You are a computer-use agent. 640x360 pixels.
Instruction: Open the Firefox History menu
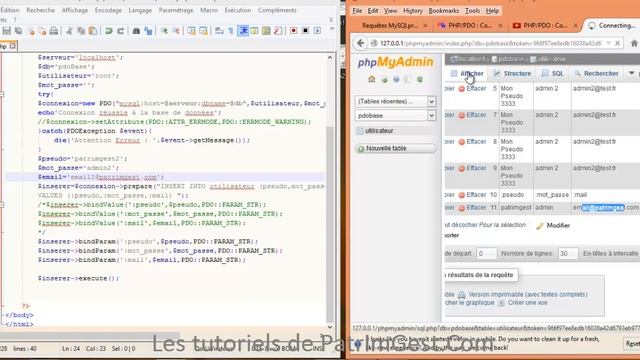[x=413, y=11]
